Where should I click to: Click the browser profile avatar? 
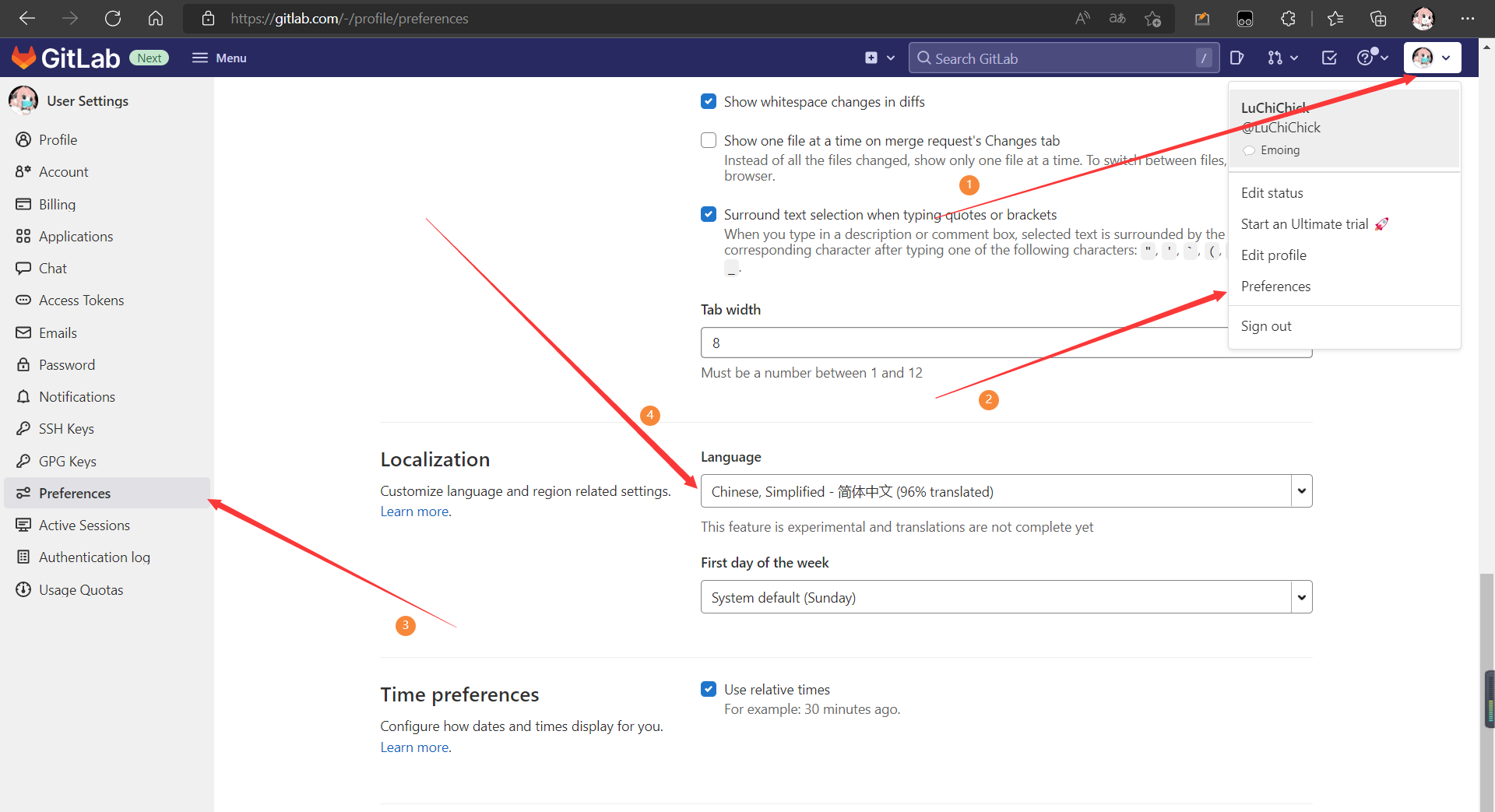click(1423, 18)
